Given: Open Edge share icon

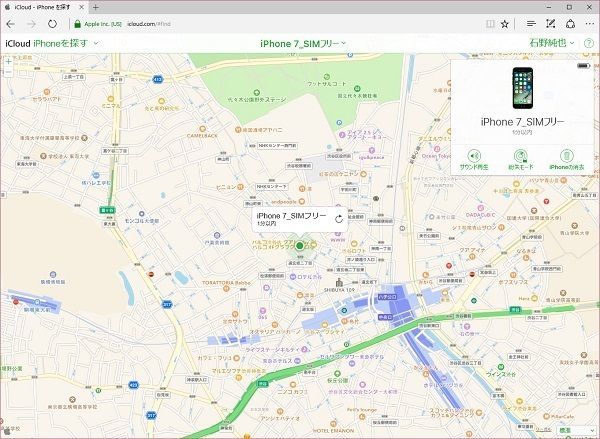Looking at the screenshot, I should pos(570,24).
